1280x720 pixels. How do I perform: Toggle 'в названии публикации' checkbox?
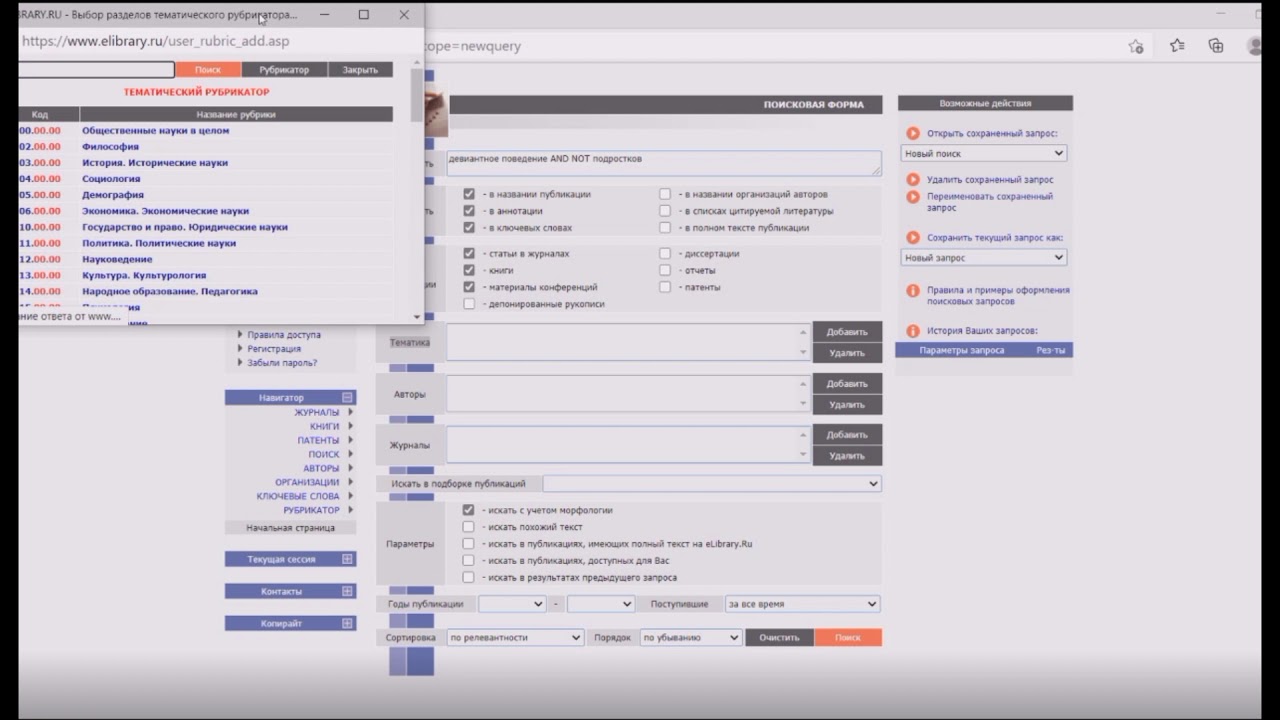(469, 194)
